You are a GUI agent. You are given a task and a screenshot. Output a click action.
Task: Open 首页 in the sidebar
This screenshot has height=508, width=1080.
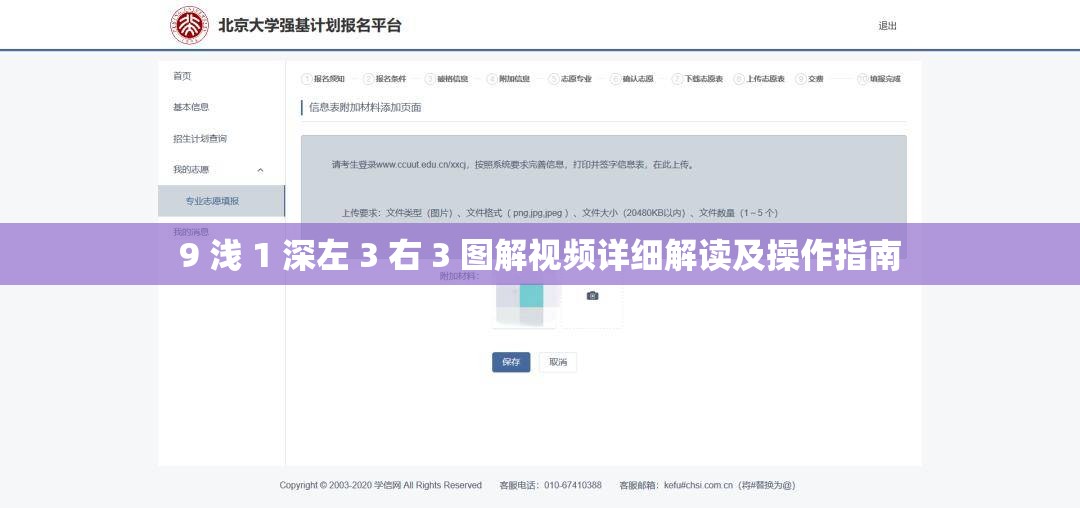click(183, 76)
